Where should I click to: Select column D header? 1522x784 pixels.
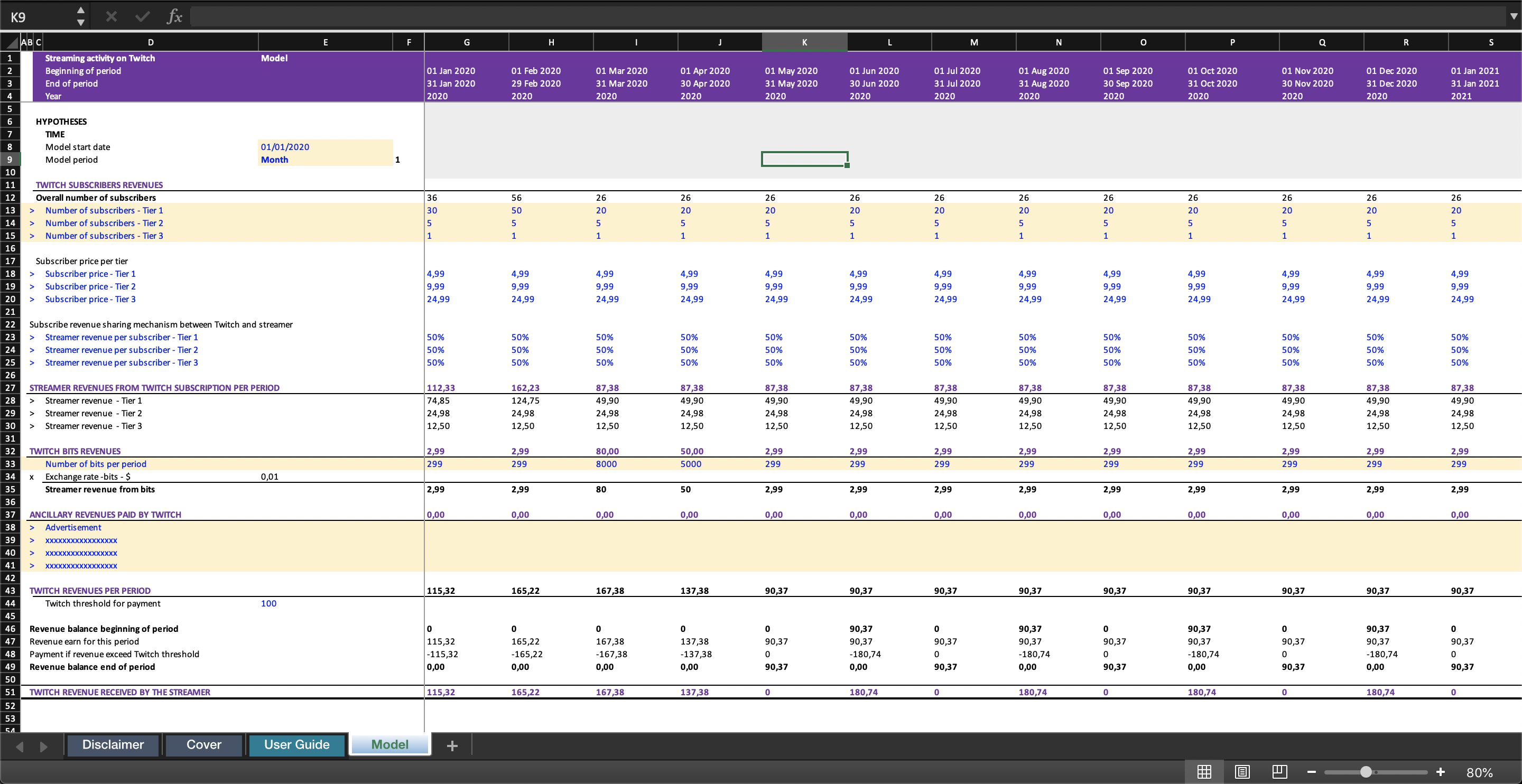[x=151, y=42]
